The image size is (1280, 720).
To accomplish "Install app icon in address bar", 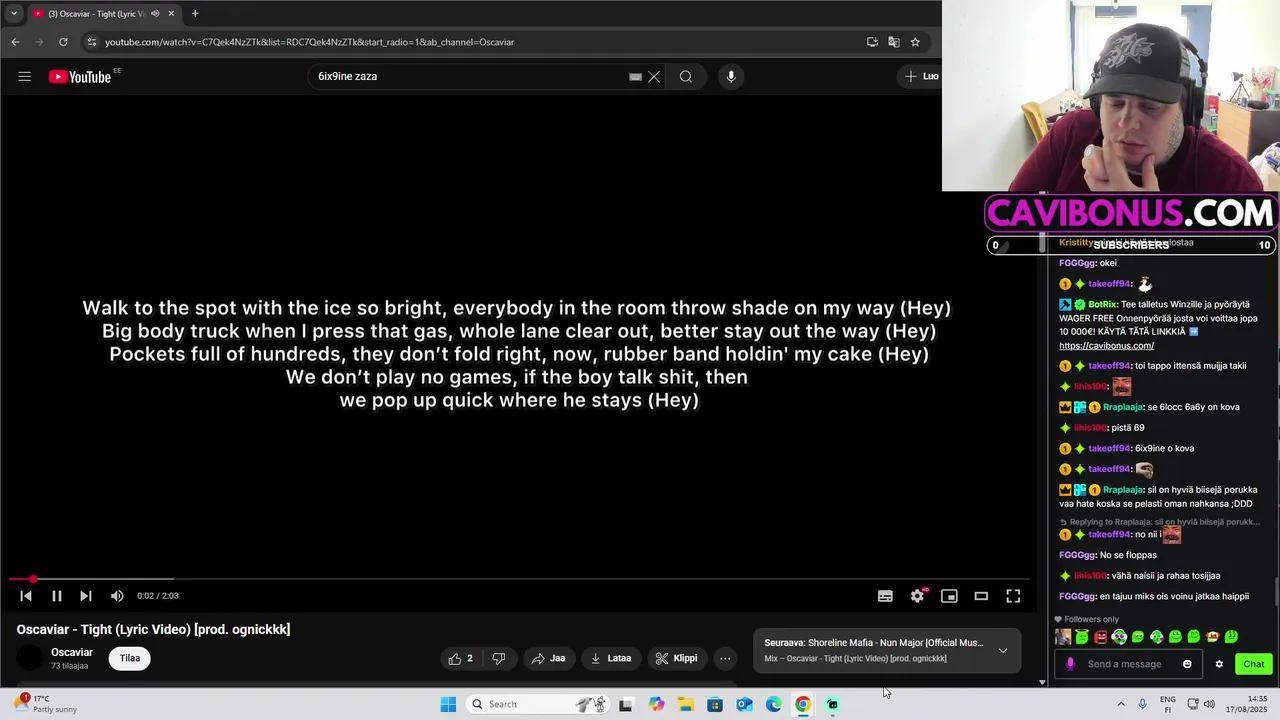I will click(872, 42).
